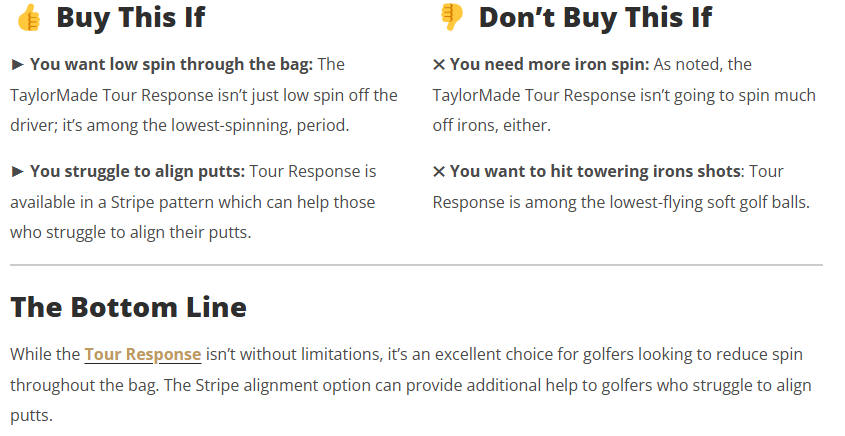Click the 'off irons, either' text
845x436 pixels.
point(491,125)
